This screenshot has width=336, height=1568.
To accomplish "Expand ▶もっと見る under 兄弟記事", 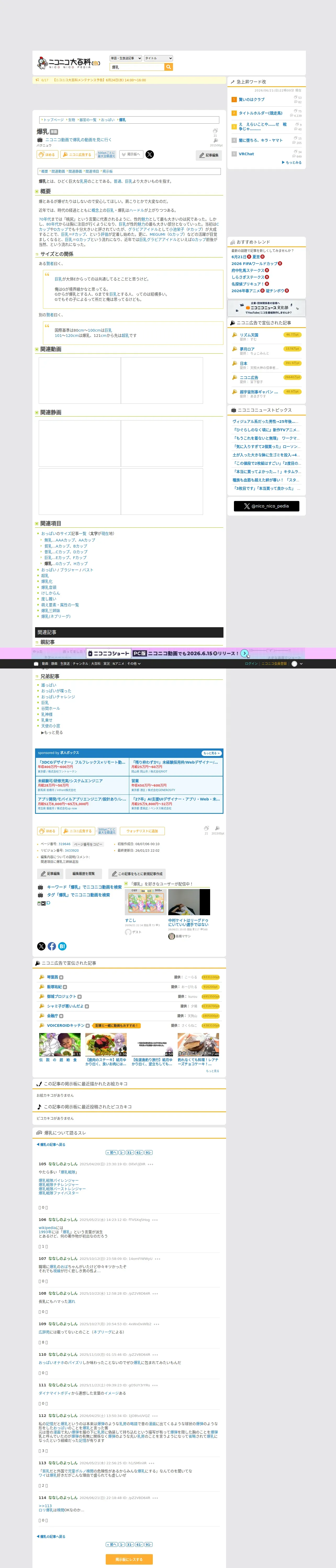I will point(52,732).
